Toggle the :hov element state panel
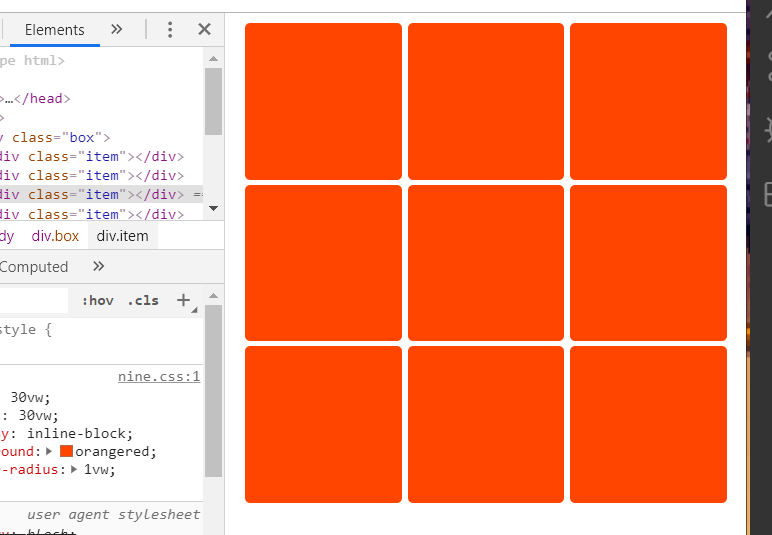 [97, 301]
